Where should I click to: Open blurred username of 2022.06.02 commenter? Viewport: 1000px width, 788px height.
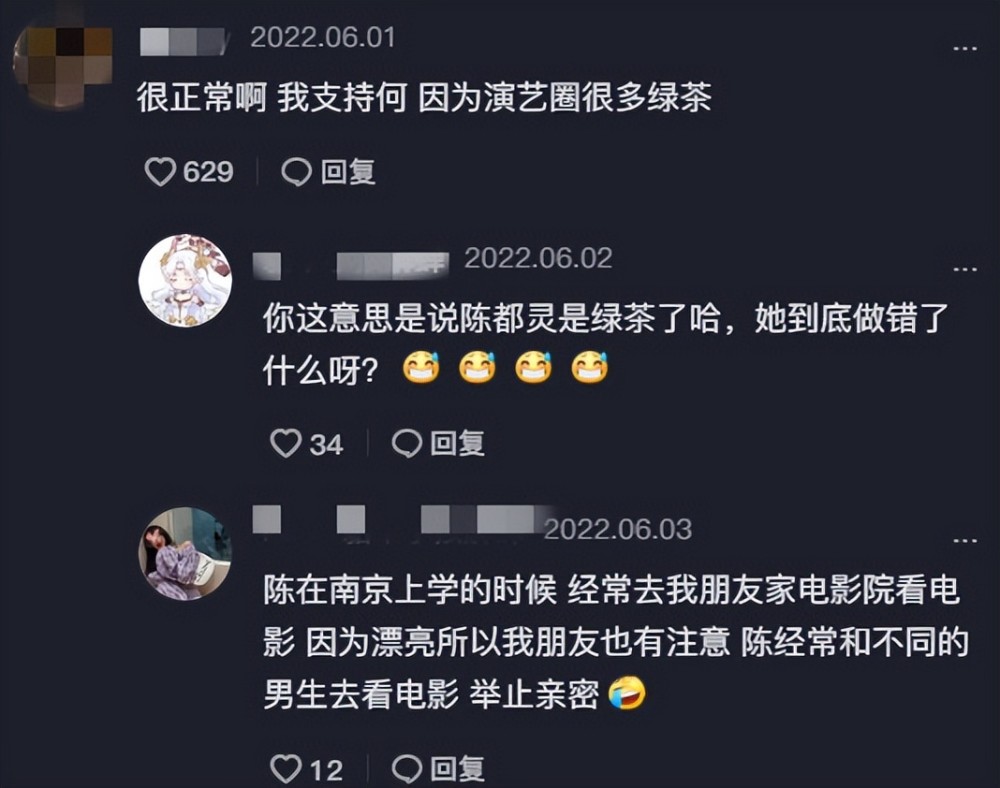[x=351, y=265]
